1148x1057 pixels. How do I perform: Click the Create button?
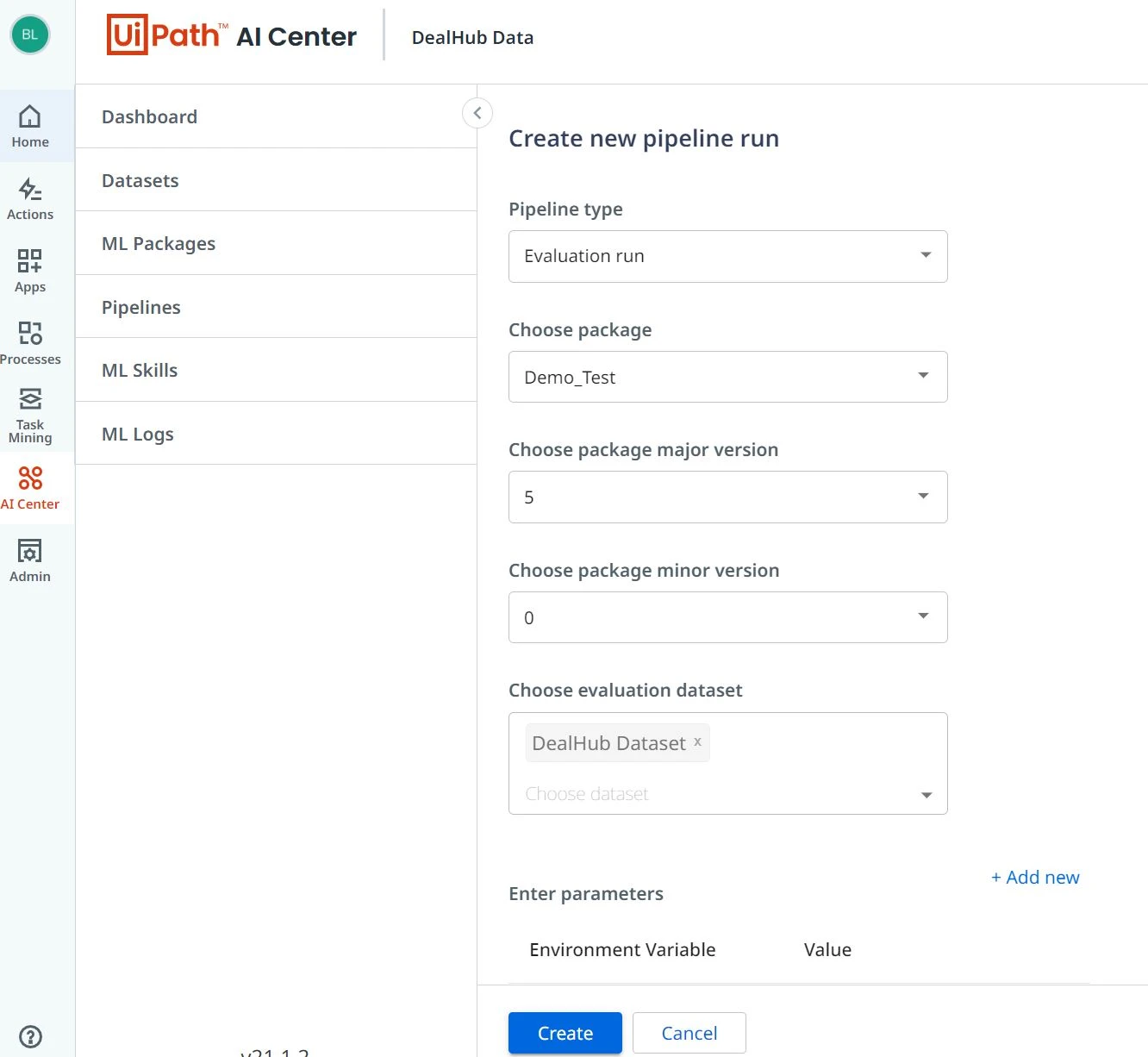565,1033
